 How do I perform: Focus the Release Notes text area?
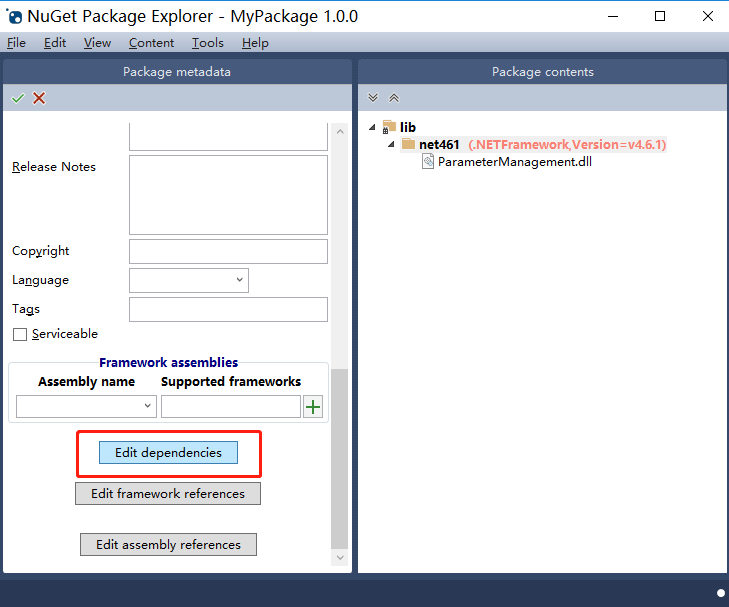[228, 195]
